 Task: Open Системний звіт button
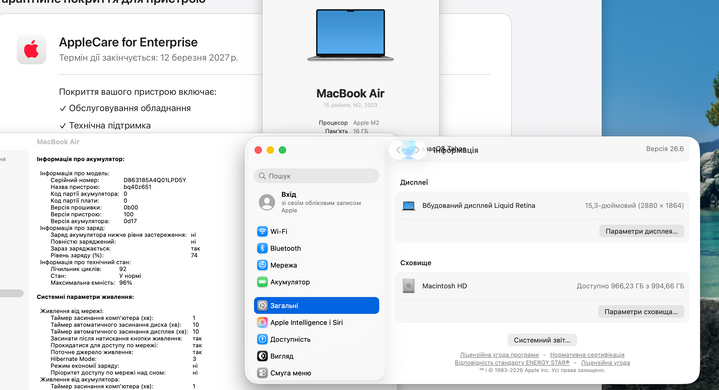click(x=542, y=340)
